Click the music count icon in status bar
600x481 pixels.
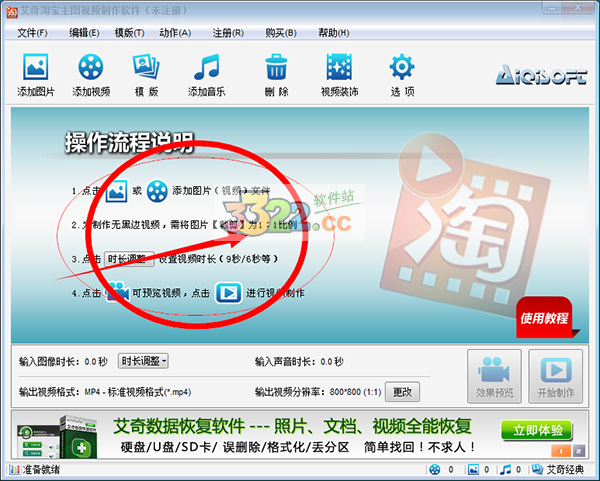tap(505, 470)
